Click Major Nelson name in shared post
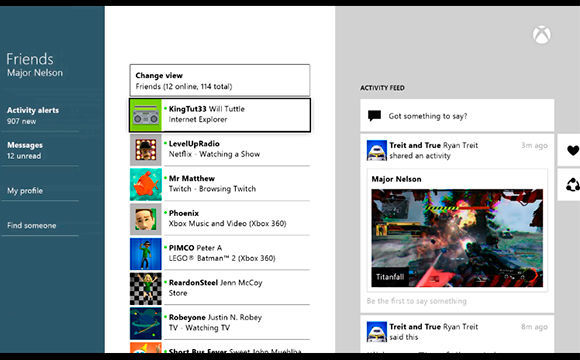580x360 pixels. (396, 179)
